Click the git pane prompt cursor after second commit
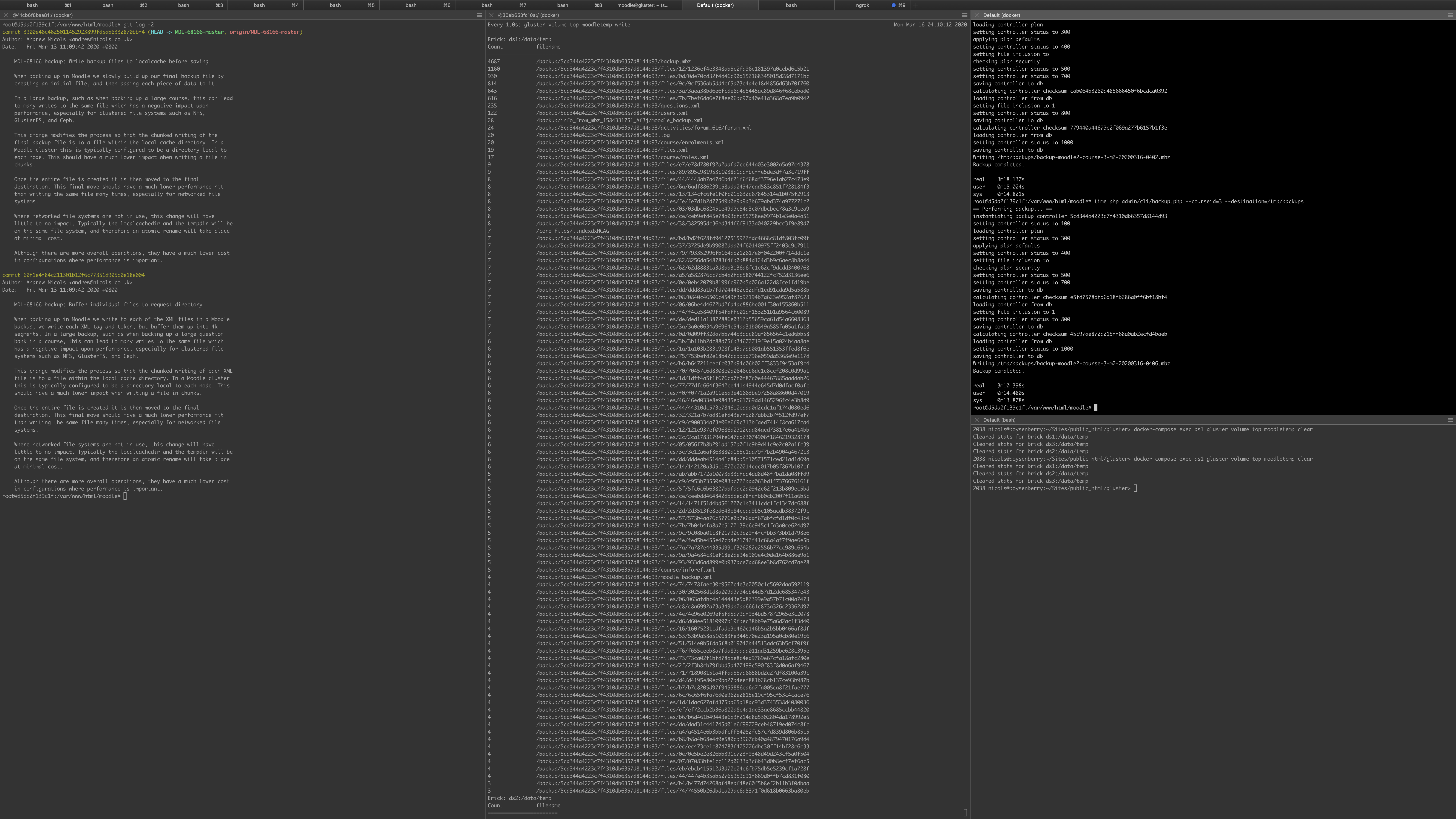This screenshot has width=1456, height=819. pos(125,496)
